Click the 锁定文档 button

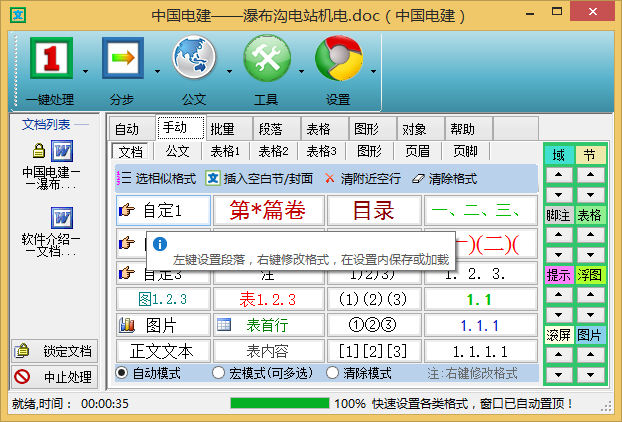click(x=54, y=351)
